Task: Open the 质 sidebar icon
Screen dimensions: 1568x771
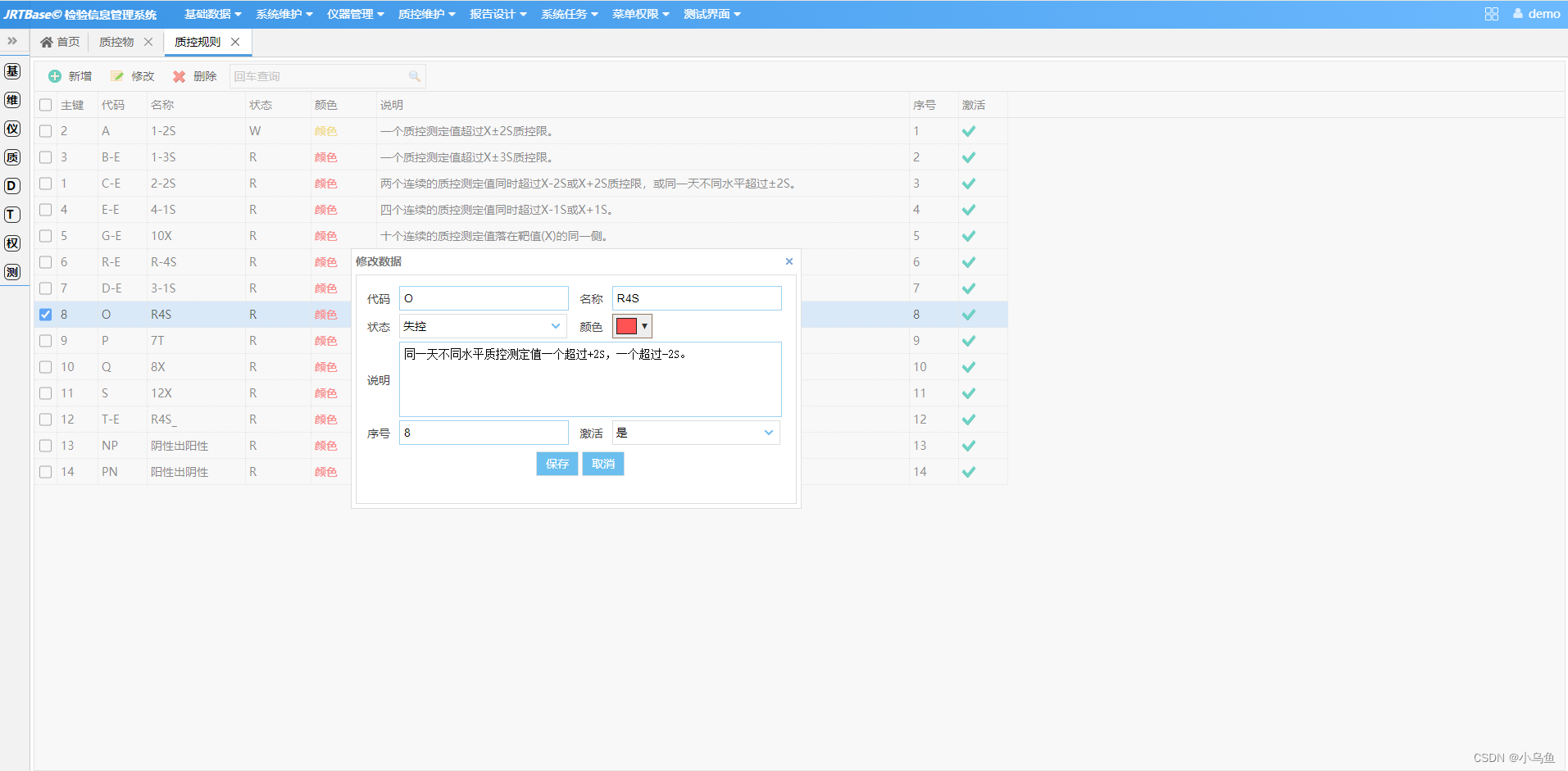Action: (x=12, y=157)
